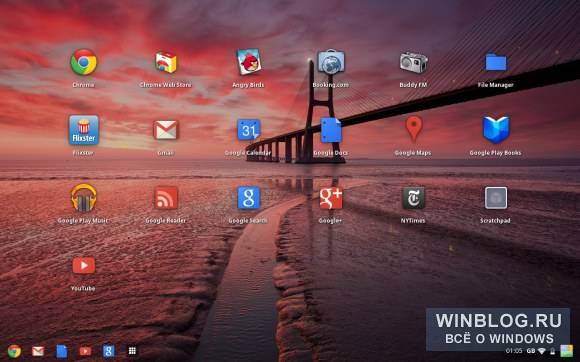Image resolution: width=580 pixels, height=362 pixels.
Task: Open the Chrome app icon
Action: (x=84, y=62)
